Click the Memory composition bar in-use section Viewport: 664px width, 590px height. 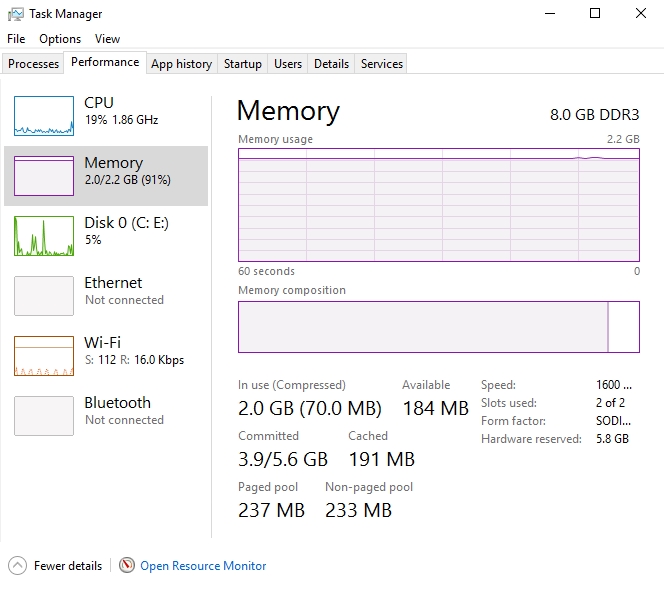(x=423, y=327)
